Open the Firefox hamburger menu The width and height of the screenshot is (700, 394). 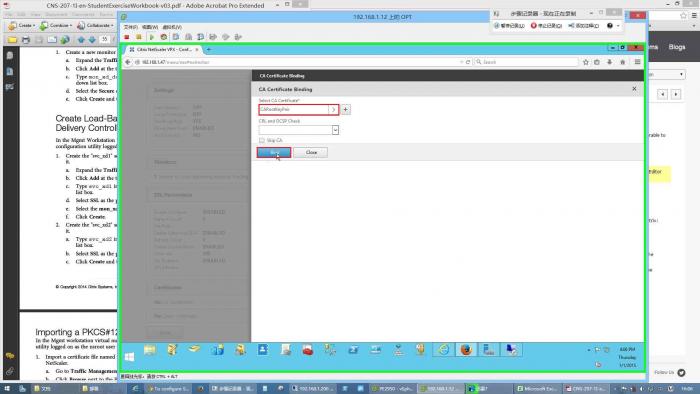pos(638,62)
